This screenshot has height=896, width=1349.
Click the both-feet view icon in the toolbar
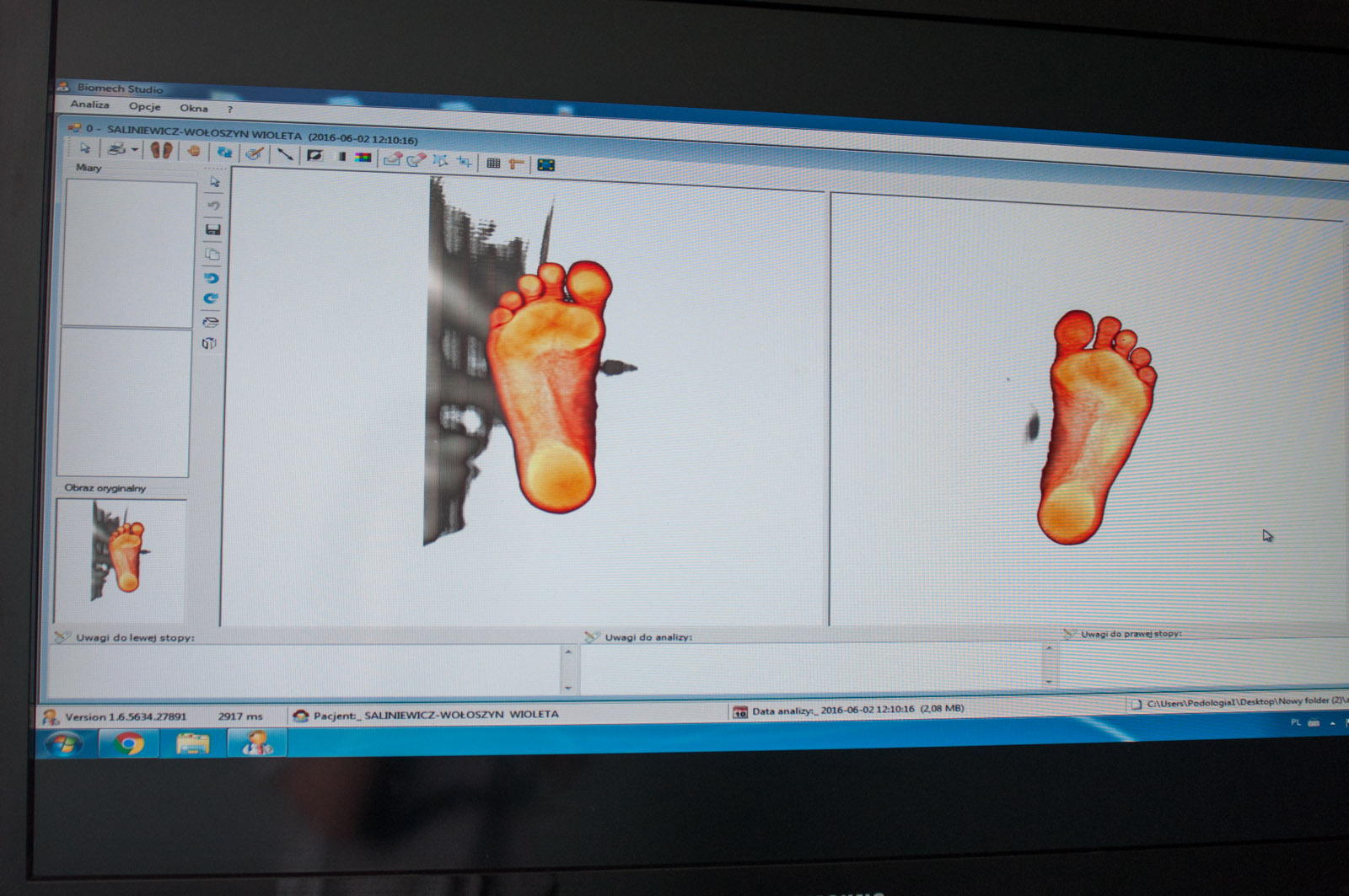click(161, 150)
